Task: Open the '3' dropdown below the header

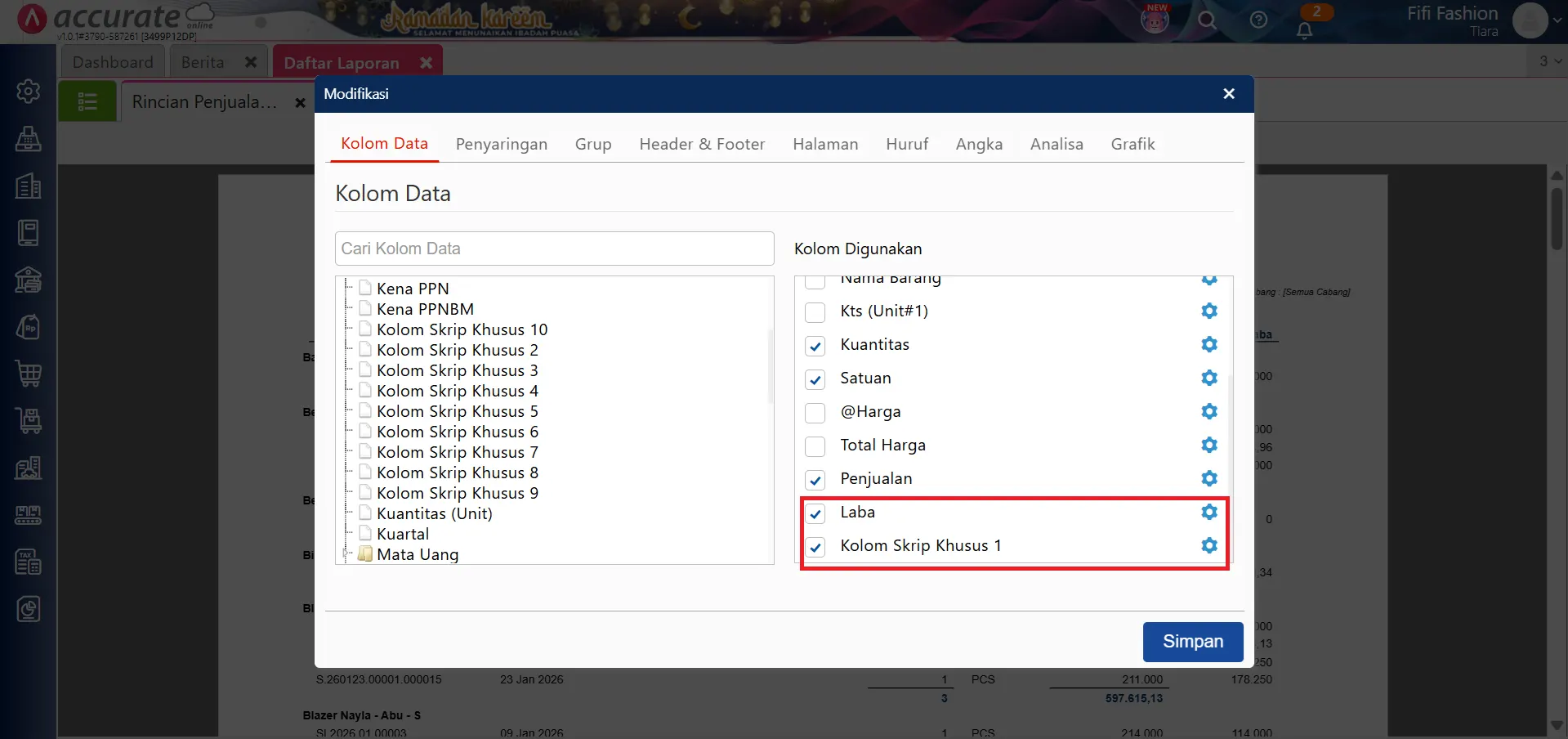Action: (1545, 60)
